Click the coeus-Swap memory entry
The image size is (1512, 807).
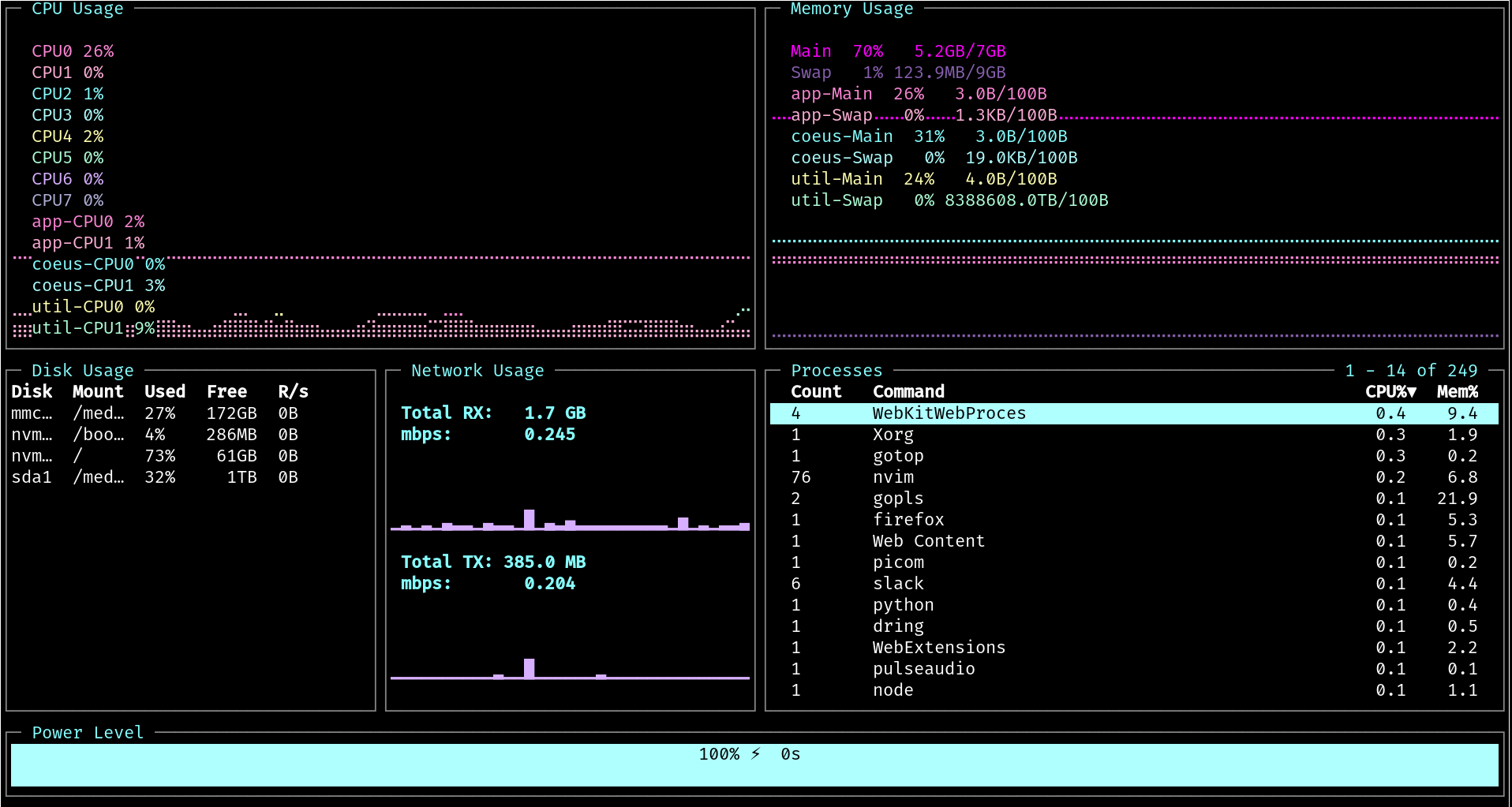934,158
